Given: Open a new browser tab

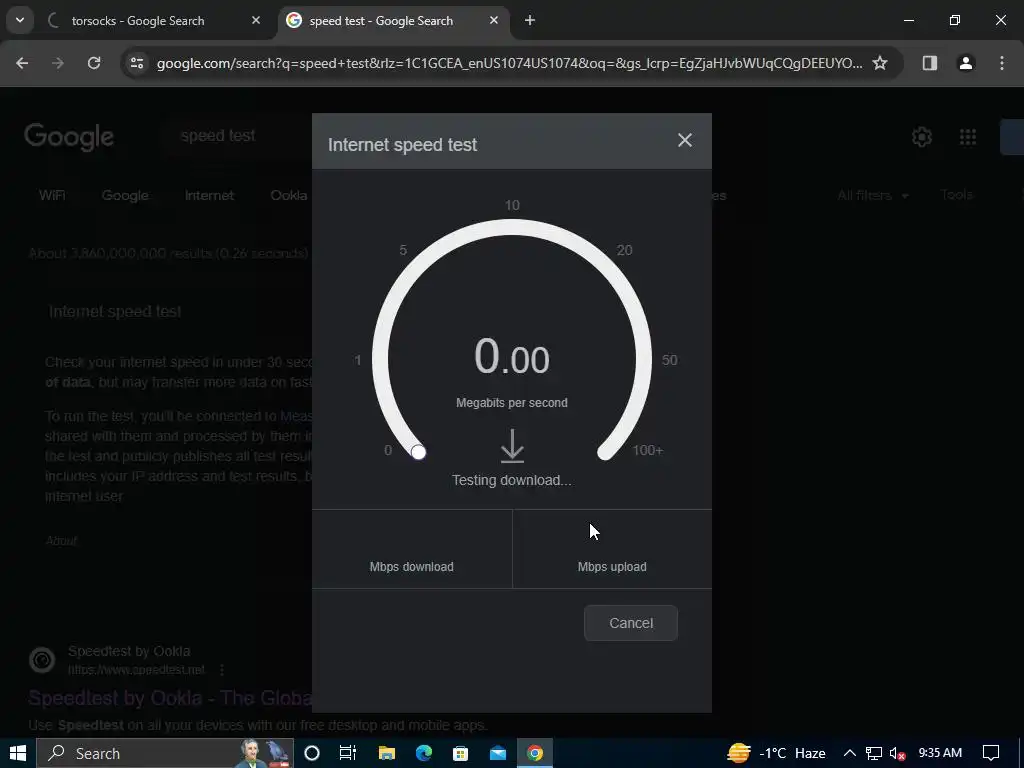Looking at the screenshot, I should pyautogui.click(x=530, y=21).
